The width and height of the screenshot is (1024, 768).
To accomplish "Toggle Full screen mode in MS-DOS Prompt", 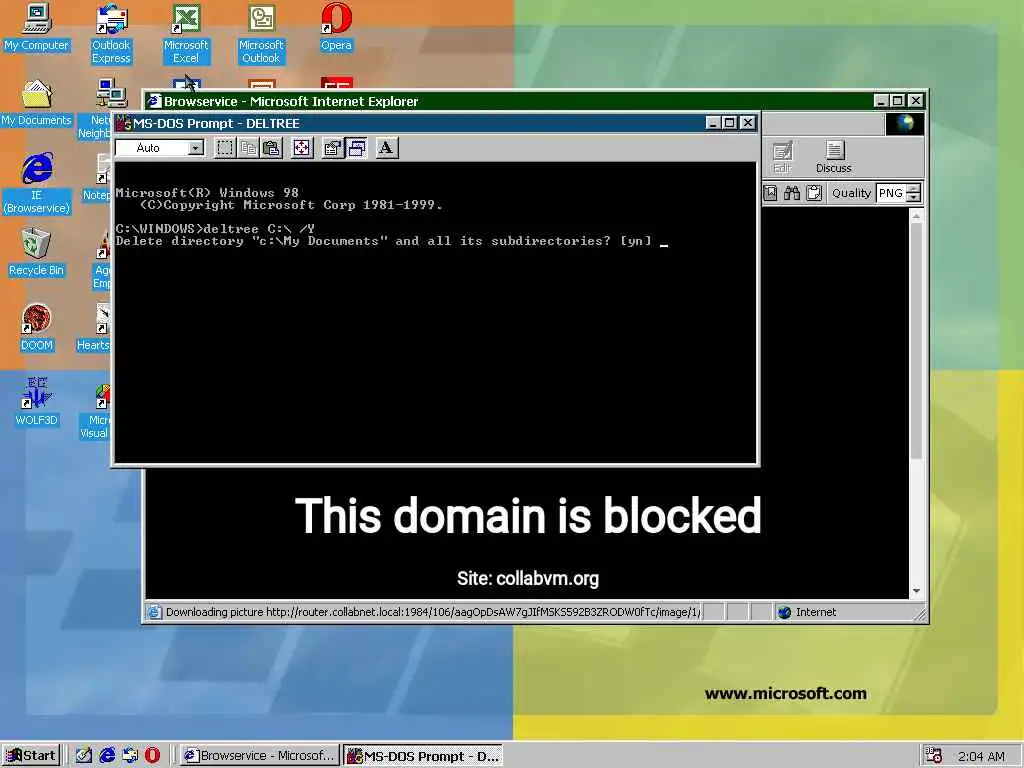I will 302,148.
